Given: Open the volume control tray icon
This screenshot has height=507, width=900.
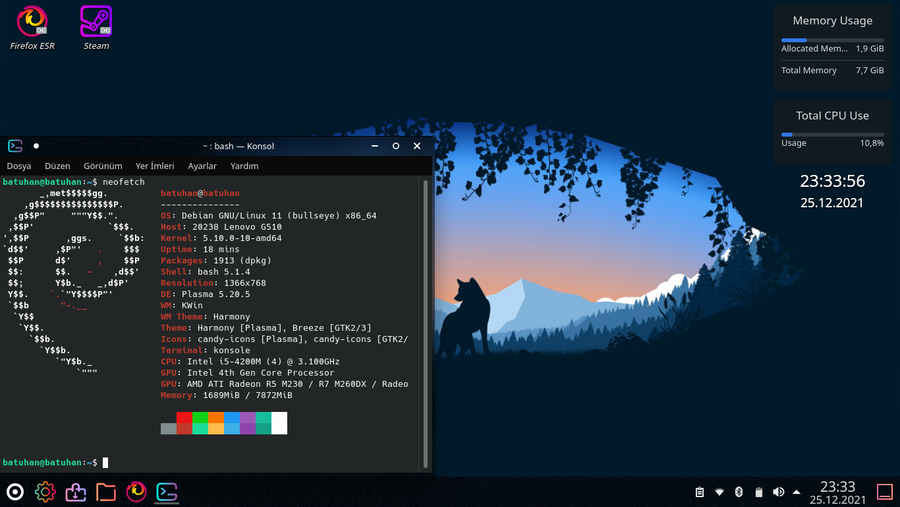Looking at the screenshot, I should click(x=778, y=492).
